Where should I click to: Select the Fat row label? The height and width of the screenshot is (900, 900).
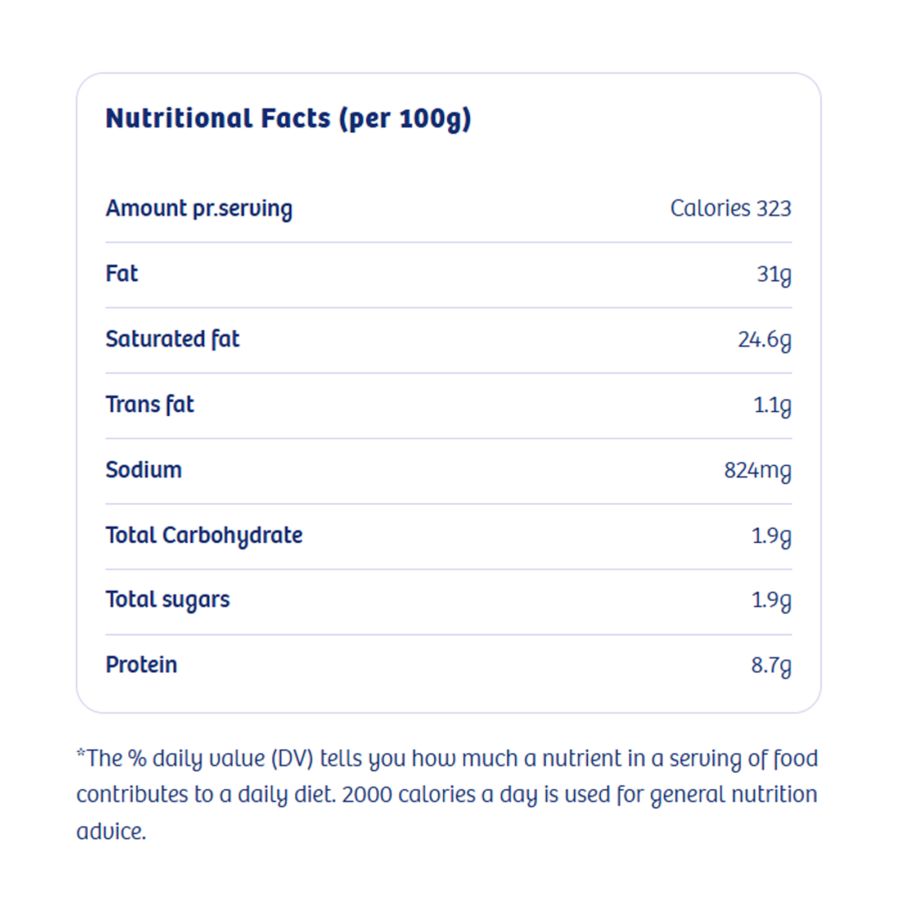[x=122, y=274]
